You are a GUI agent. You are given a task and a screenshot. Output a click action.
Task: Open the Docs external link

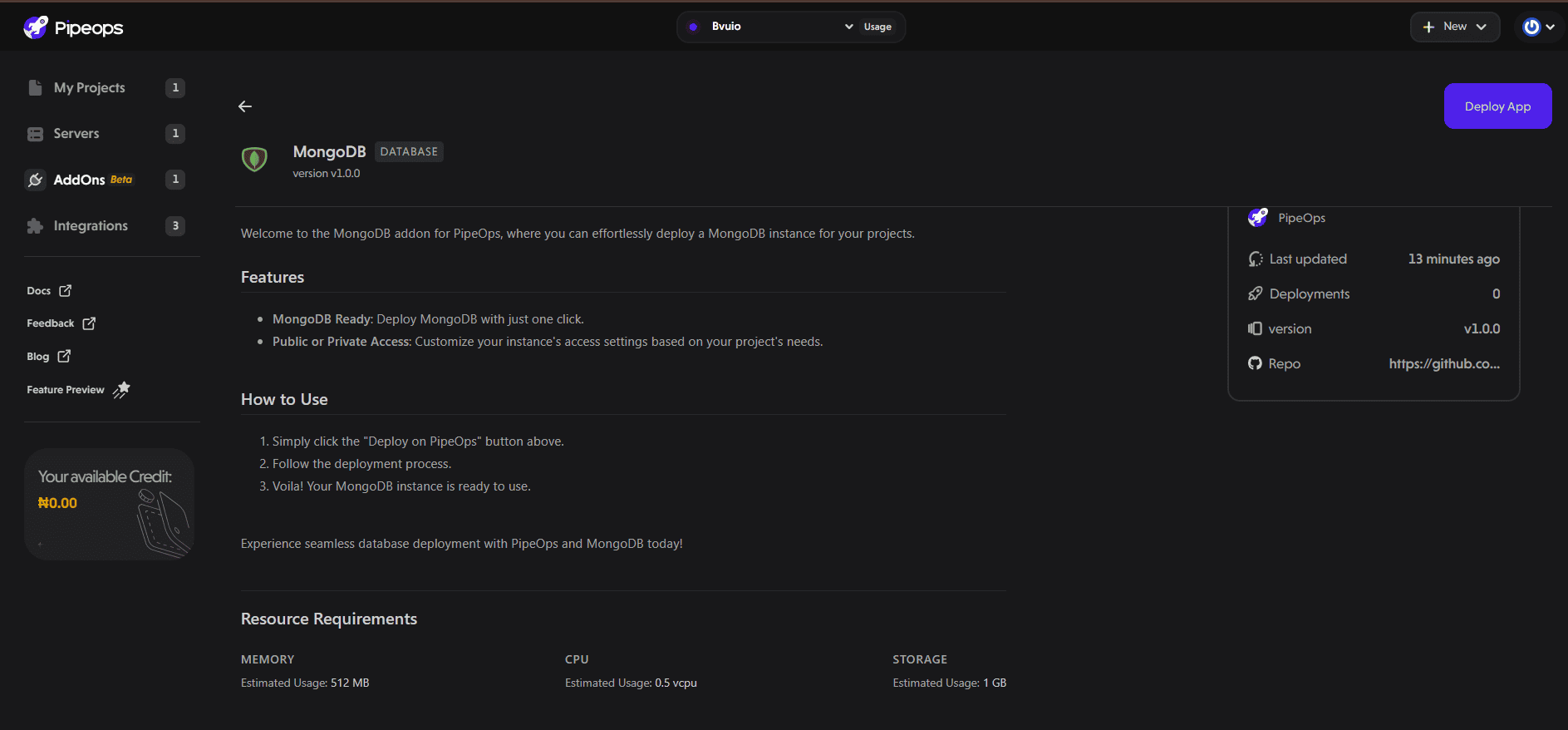pyautogui.click(x=49, y=290)
